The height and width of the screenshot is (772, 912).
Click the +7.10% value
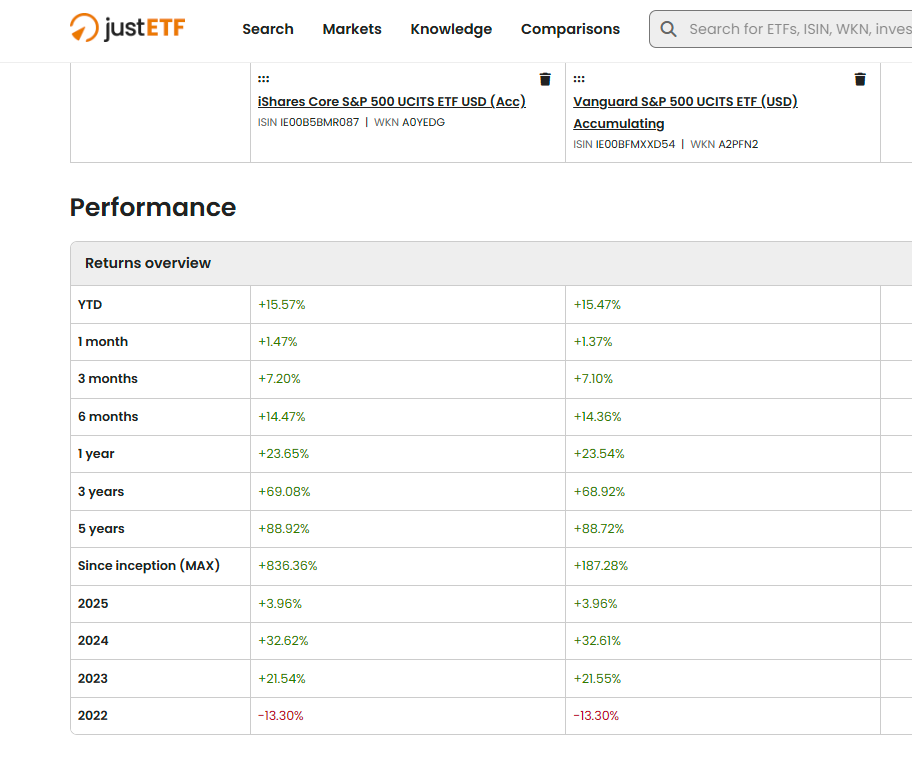[593, 379]
